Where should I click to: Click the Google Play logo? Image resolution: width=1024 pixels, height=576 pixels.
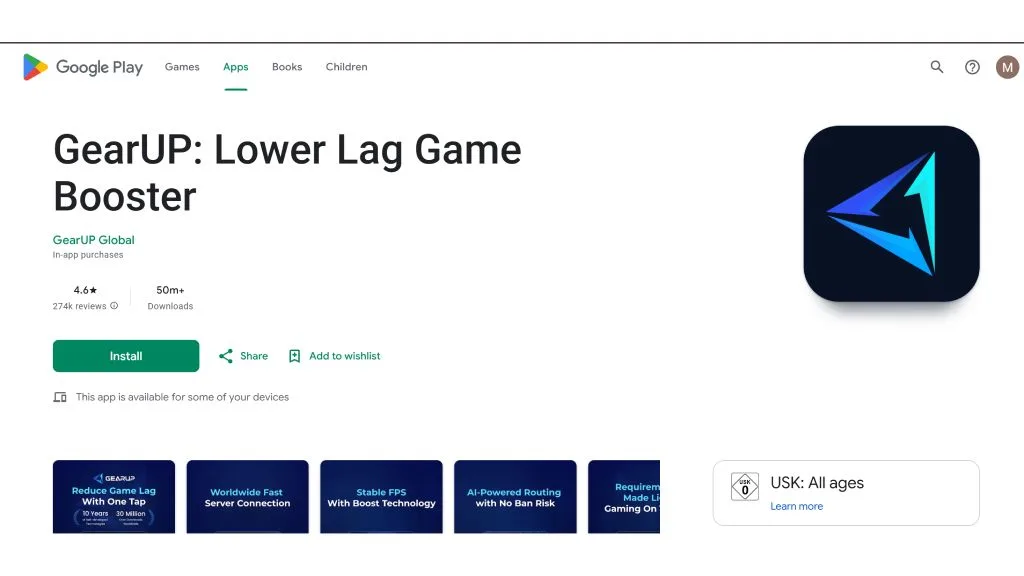click(83, 67)
